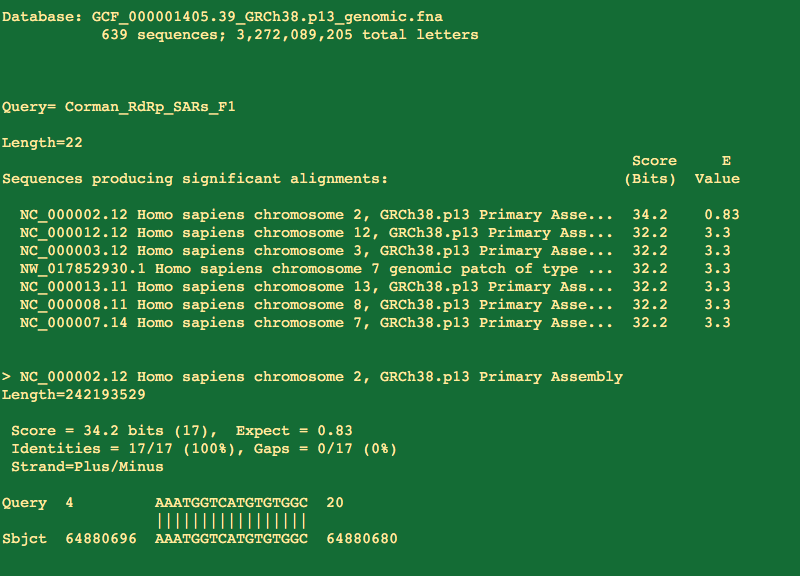This screenshot has height=576, width=800.
Task: Click the query end position 20
Action: (x=335, y=503)
